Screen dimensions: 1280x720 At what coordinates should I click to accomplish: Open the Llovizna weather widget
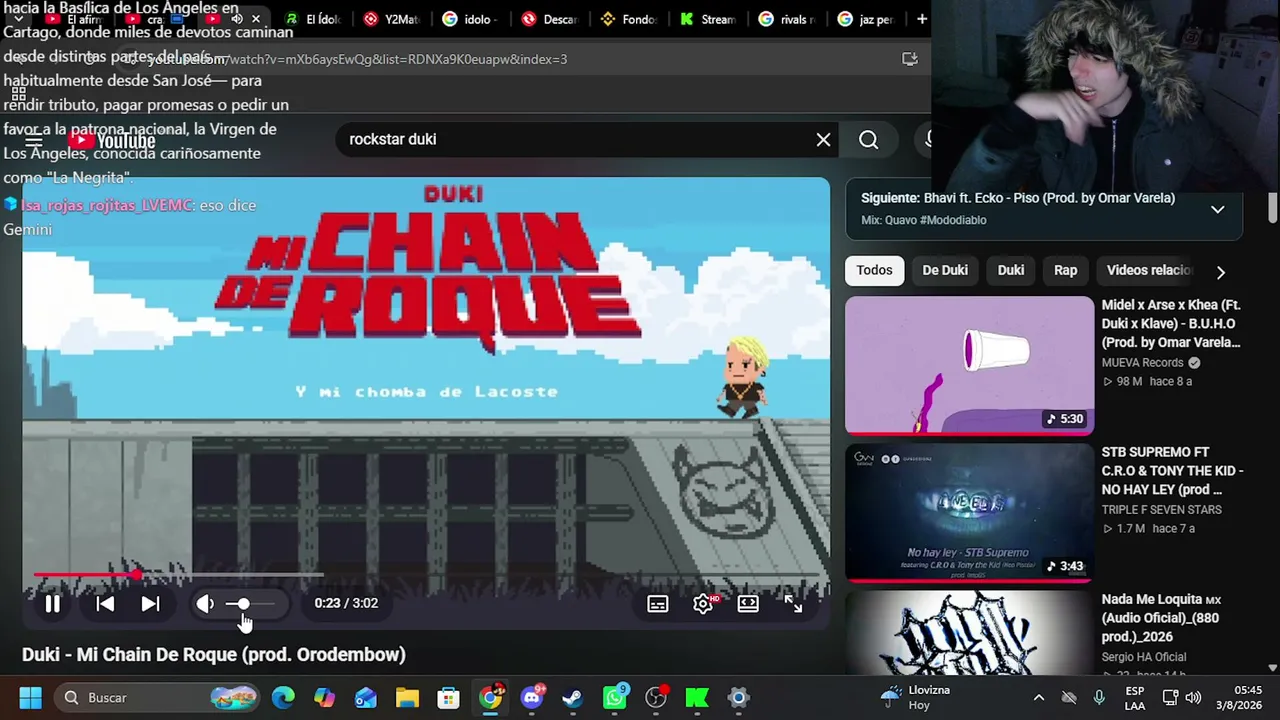point(915,698)
